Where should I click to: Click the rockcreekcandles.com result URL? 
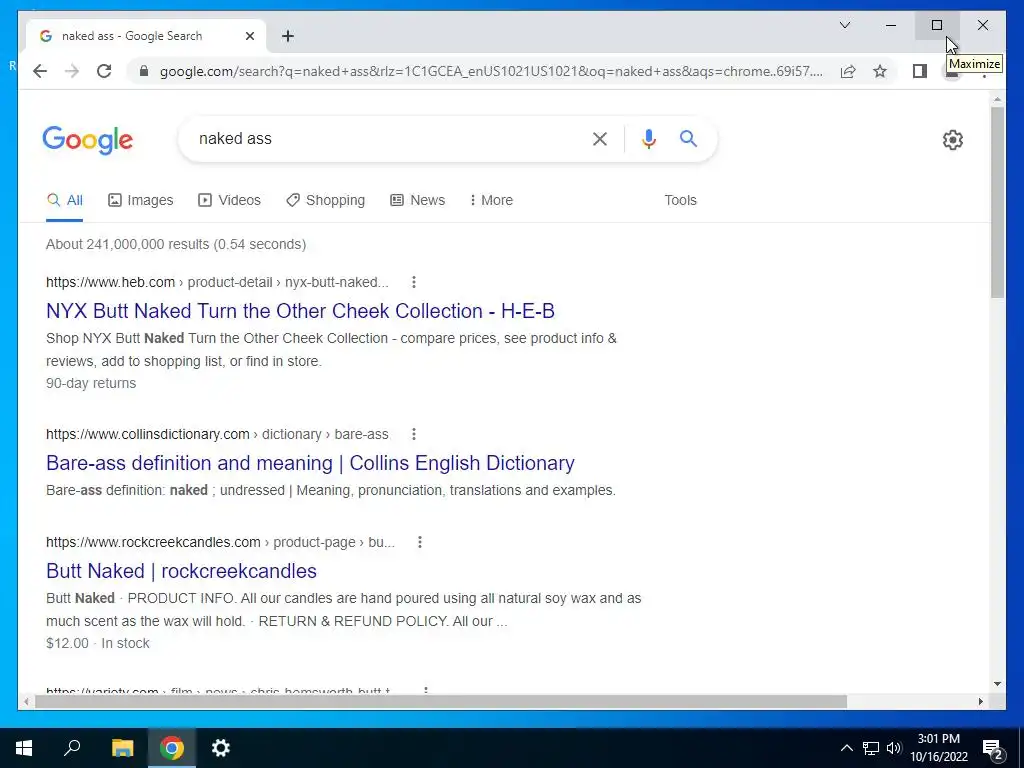coord(220,542)
